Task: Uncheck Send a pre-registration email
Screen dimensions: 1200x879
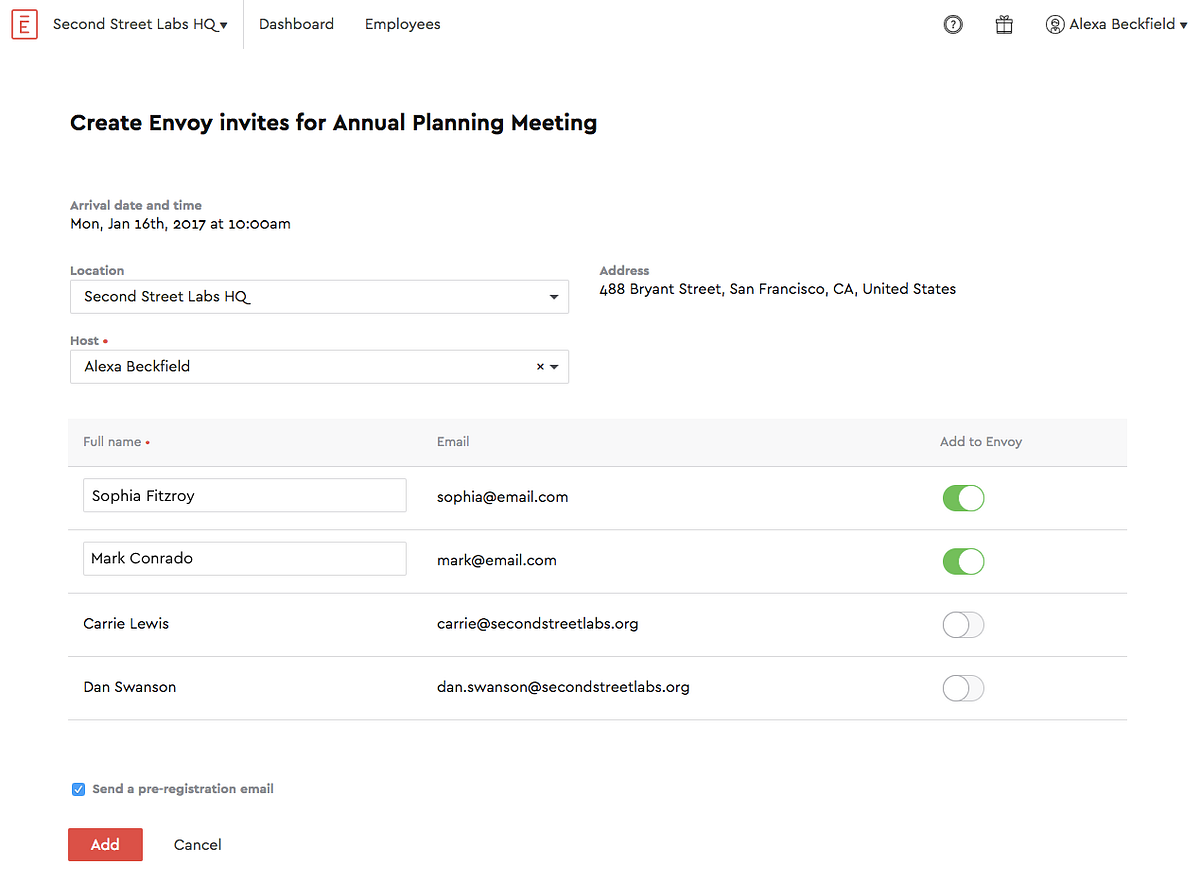Action: 78,789
